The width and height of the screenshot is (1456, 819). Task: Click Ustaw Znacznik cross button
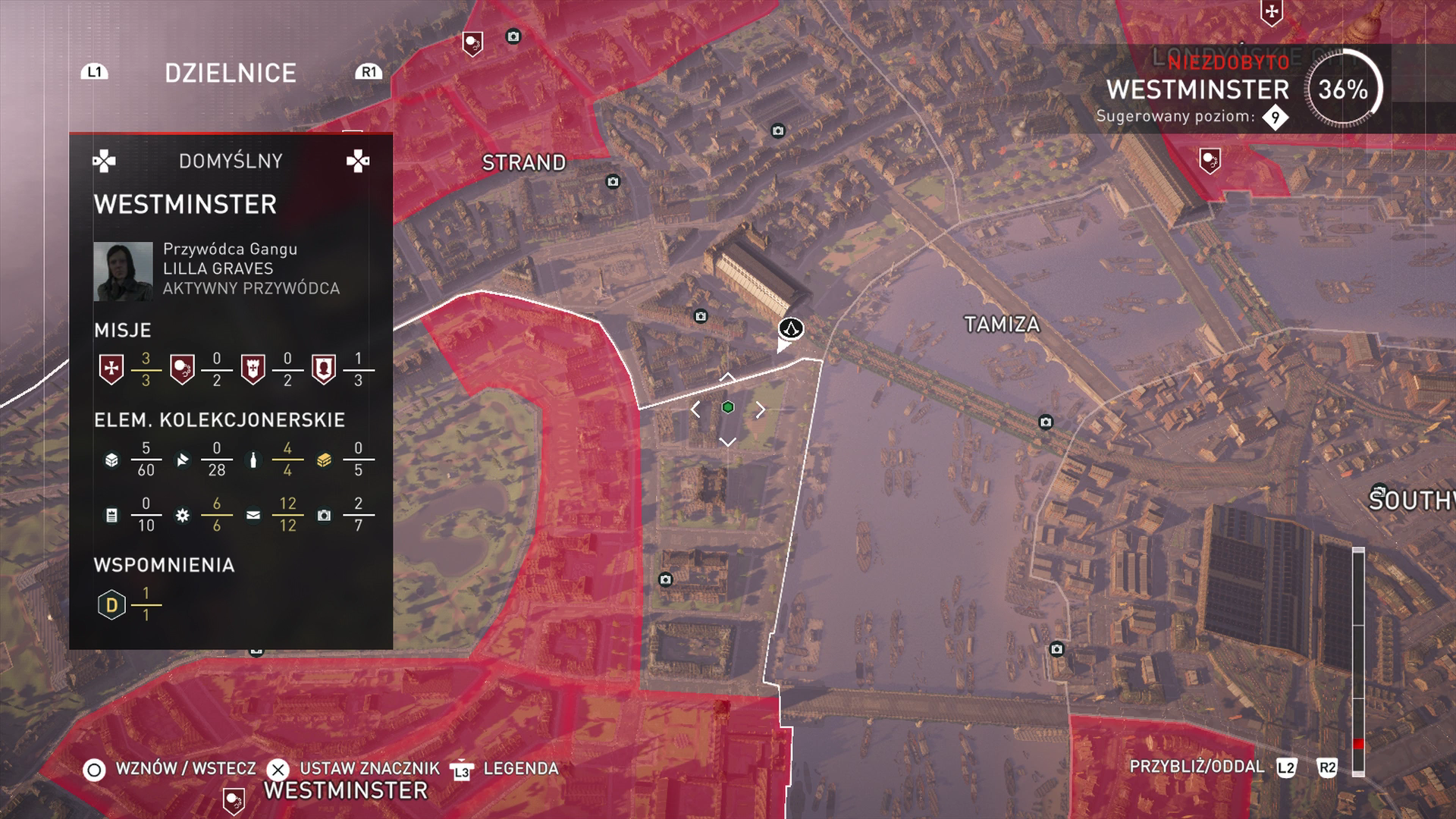coord(278,770)
